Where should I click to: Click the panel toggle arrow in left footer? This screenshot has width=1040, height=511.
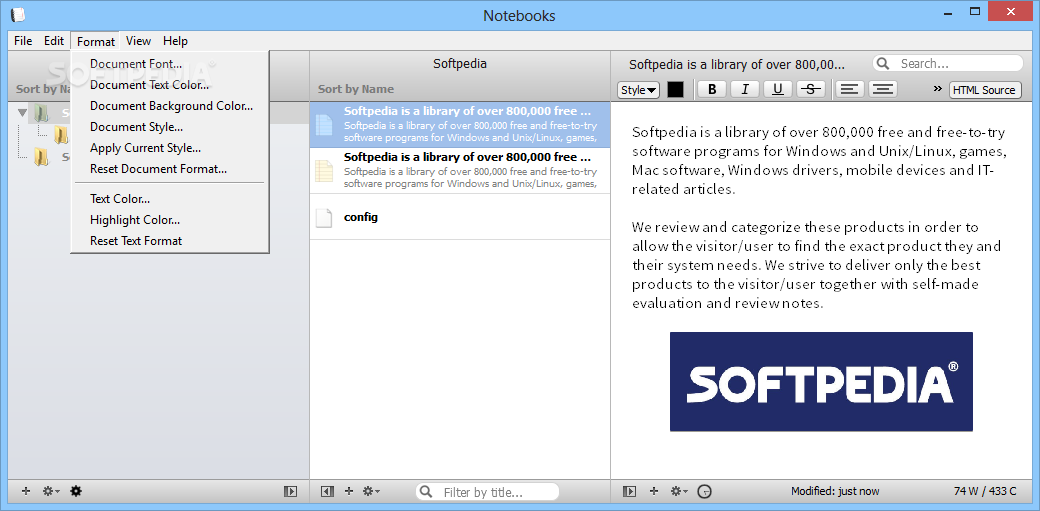(x=290, y=491)
